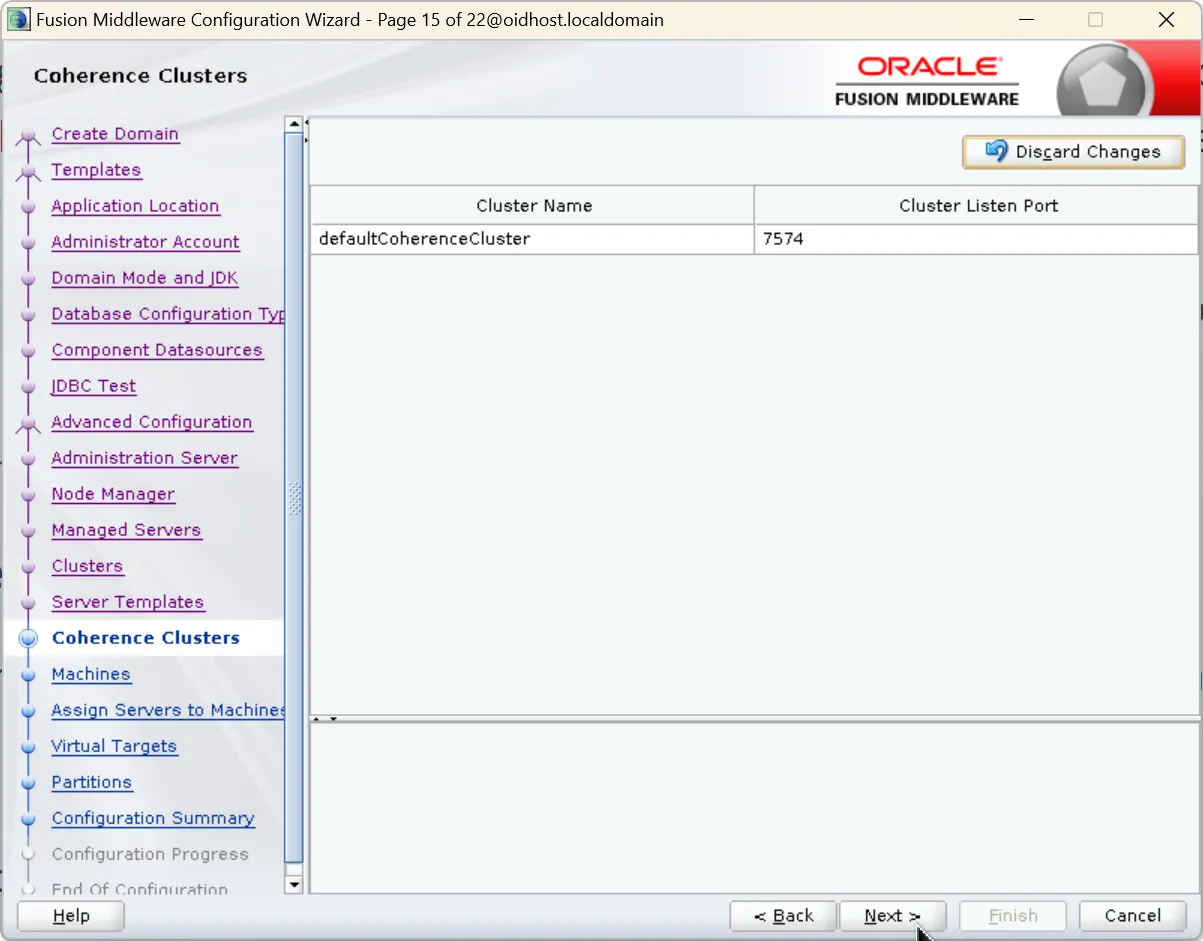Cancel the configuration wizard
This screenshot has width=1203, height=941.
click(x=1132, y=916)
